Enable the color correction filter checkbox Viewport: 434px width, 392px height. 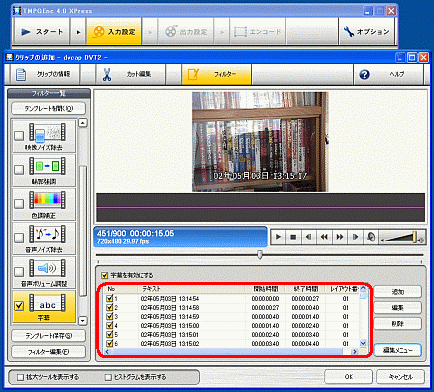[x=19, y=203]
